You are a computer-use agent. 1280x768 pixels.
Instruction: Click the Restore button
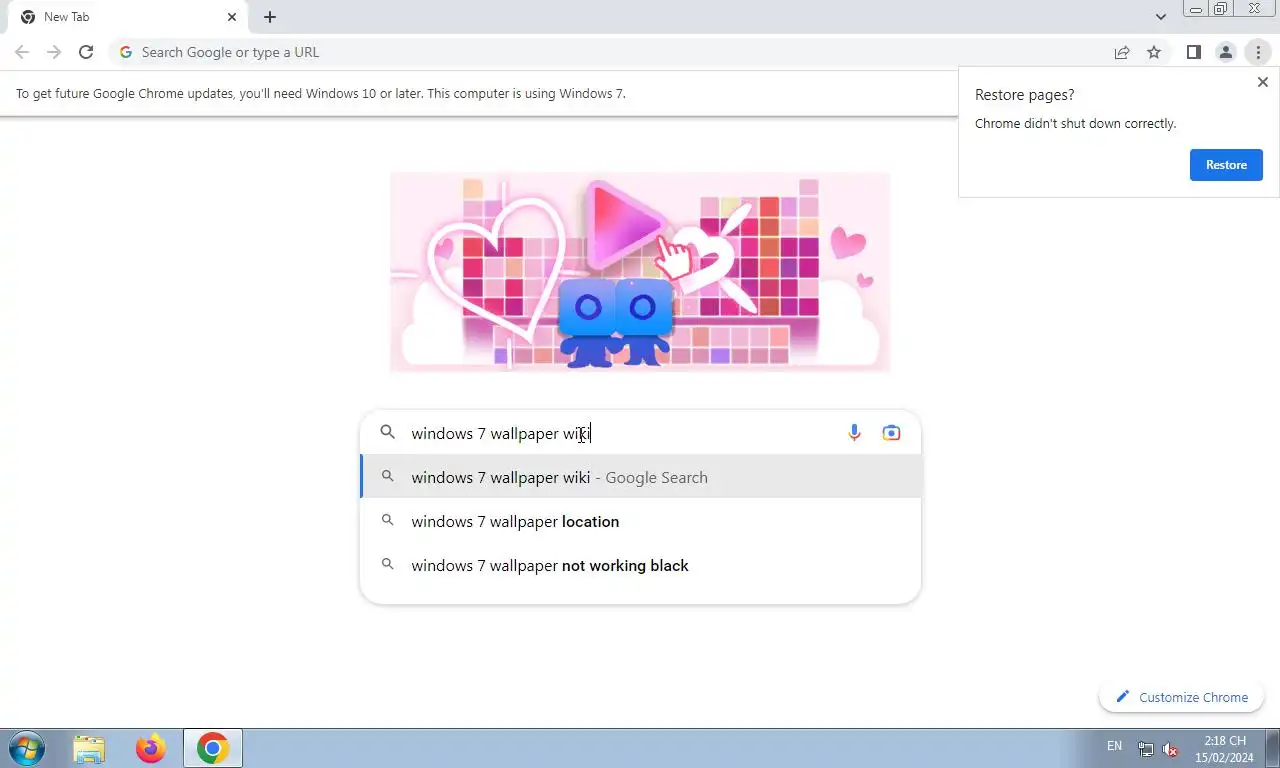(1226, 165)
